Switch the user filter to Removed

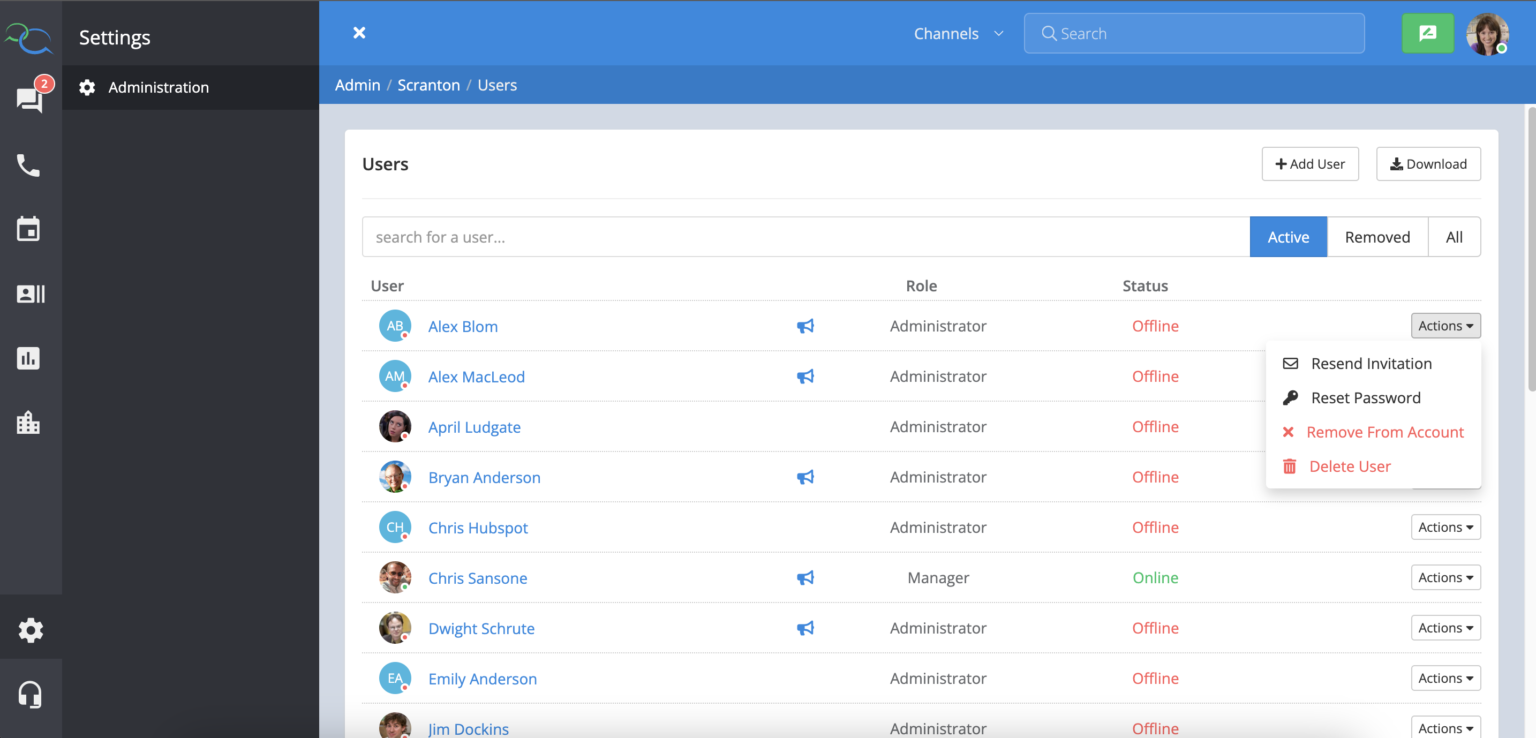pyautogui.click(x=1377, y=237)
